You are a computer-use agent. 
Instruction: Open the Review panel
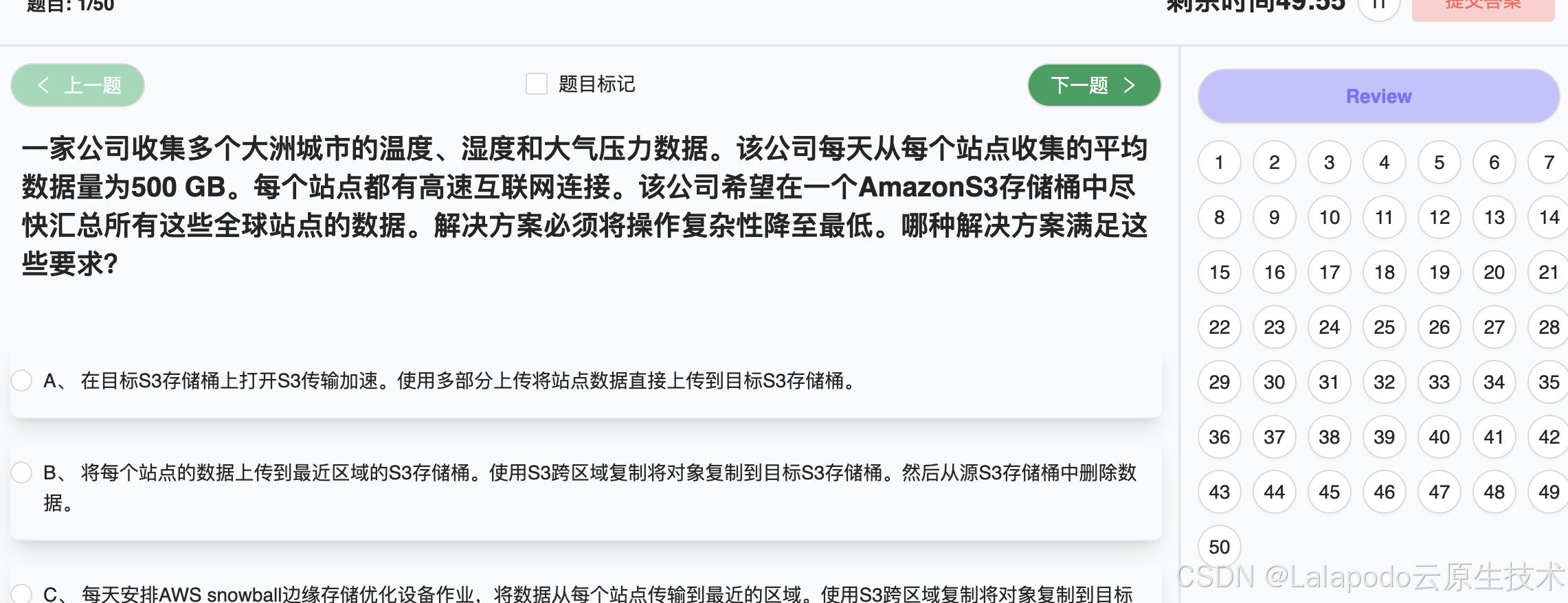1378,96
